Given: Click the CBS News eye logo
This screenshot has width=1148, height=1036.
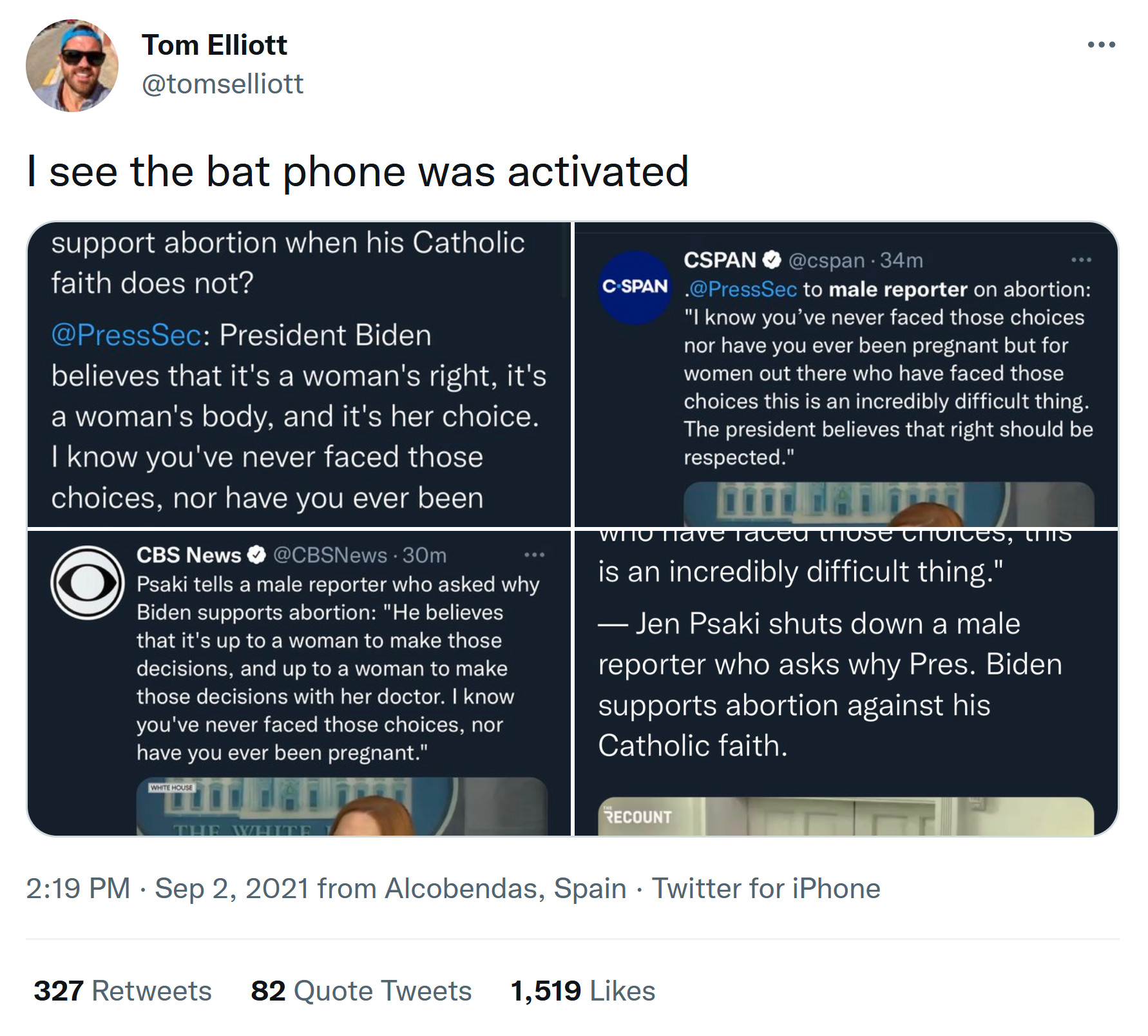Looking at the screenshot, I should tap(87, 582).
